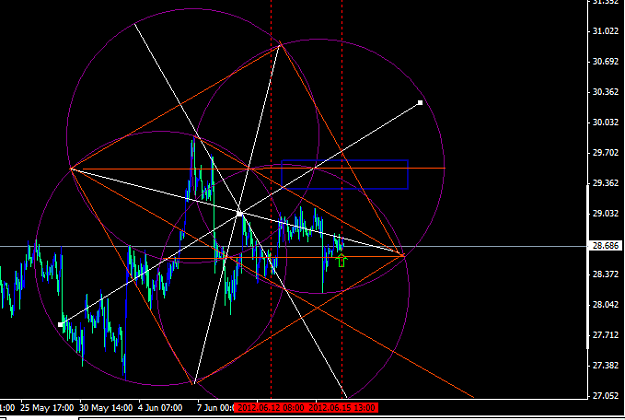Click the 28.372 price axis label

pyautogui.click(x=605, y=274)
